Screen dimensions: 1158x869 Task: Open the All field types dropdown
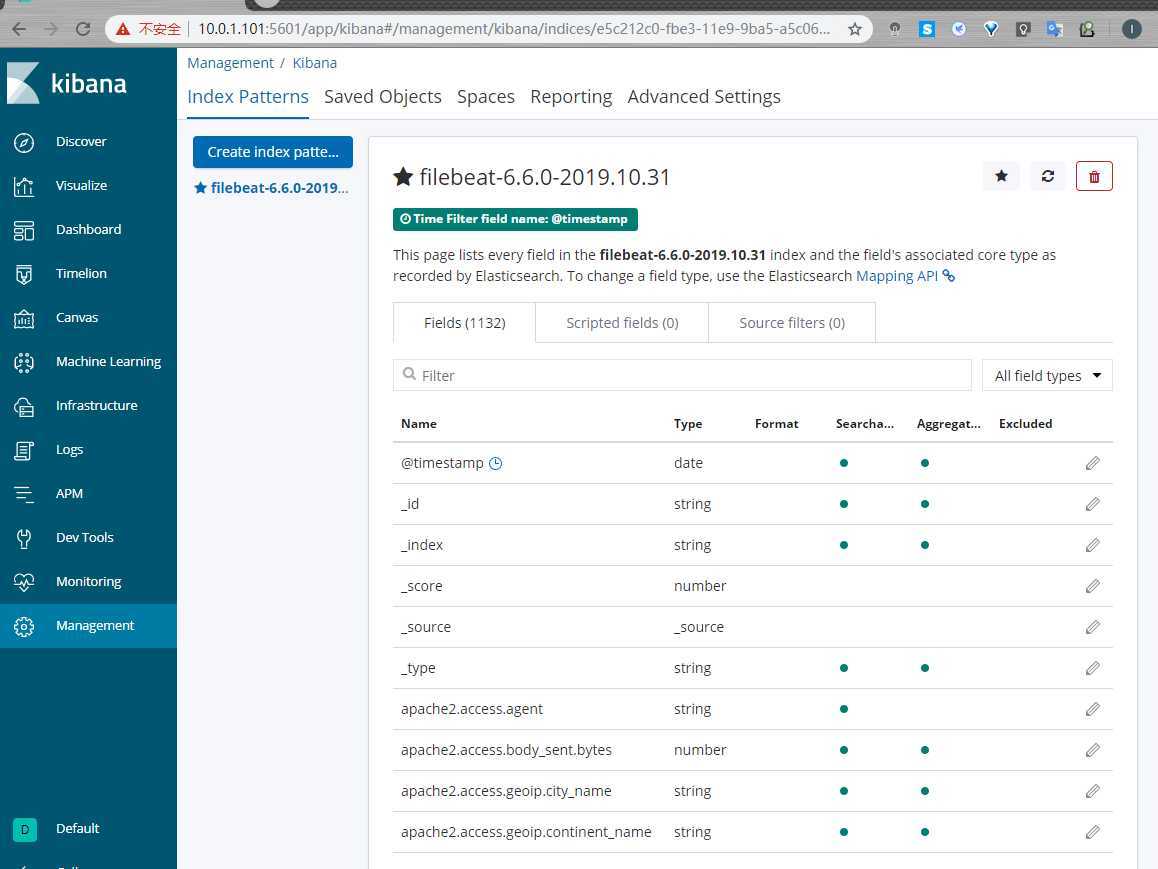pyautogui.click(x=1047, y=375)
